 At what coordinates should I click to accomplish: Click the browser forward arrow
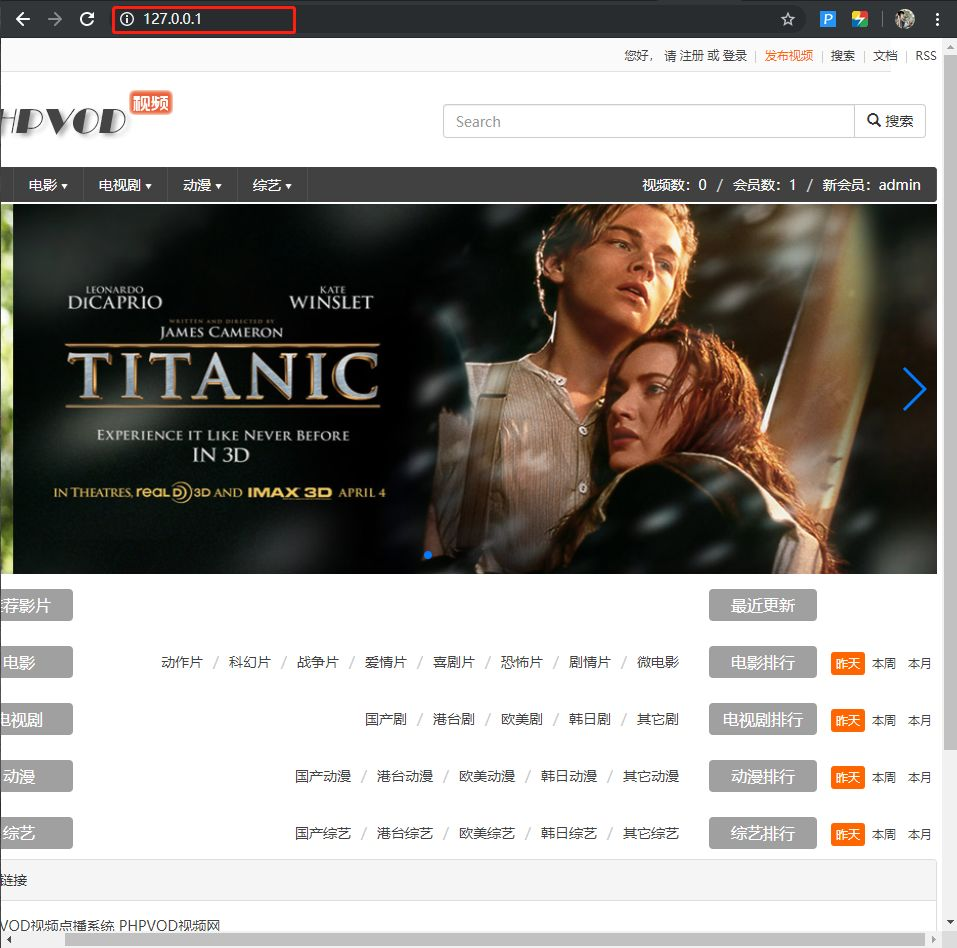pos(55,19)
